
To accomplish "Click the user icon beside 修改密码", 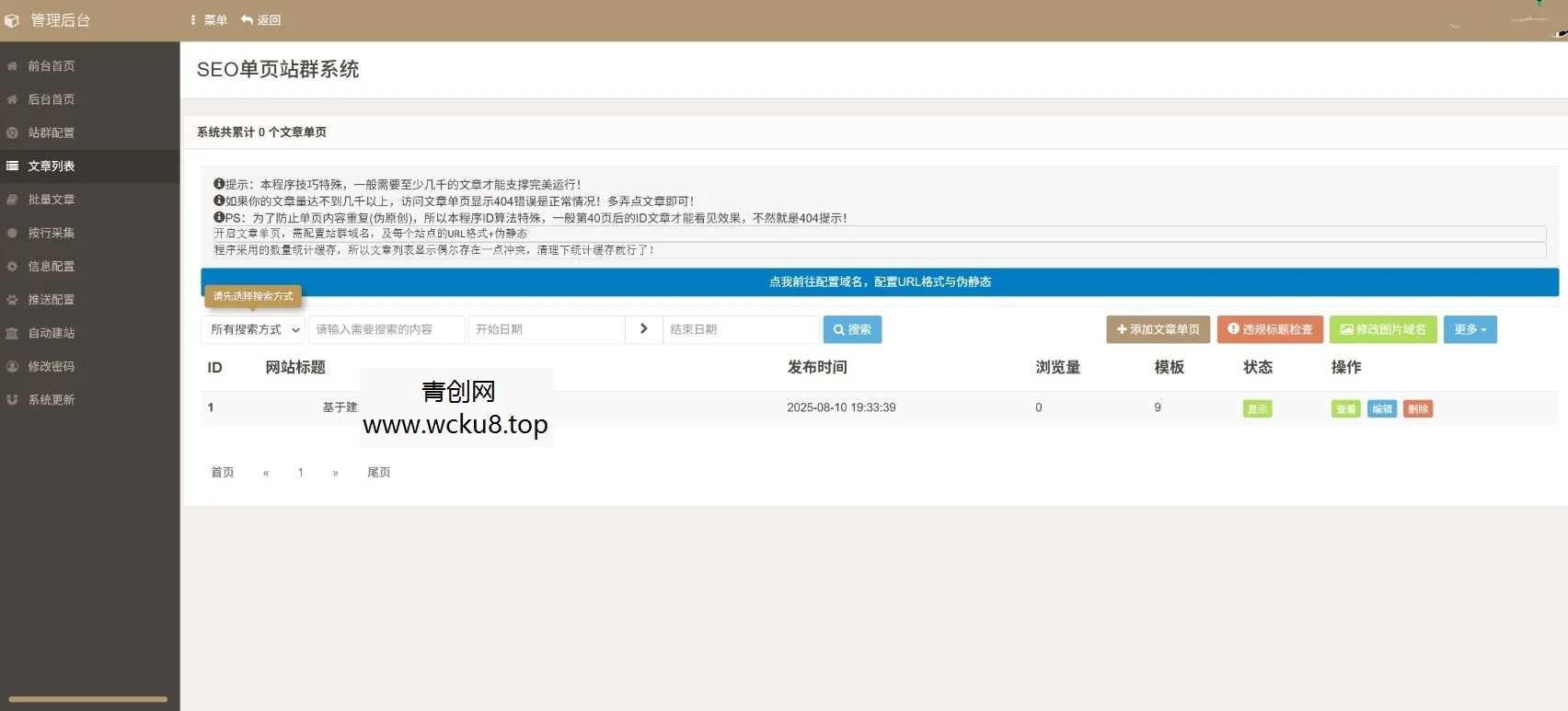I will point(12,366).
